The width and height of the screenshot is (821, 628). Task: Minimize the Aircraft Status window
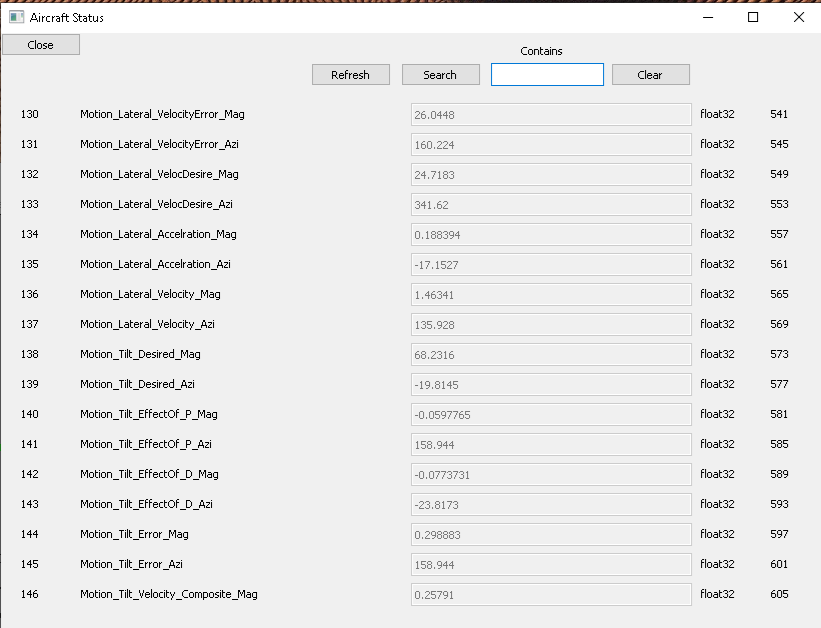(x=708, y=17)
